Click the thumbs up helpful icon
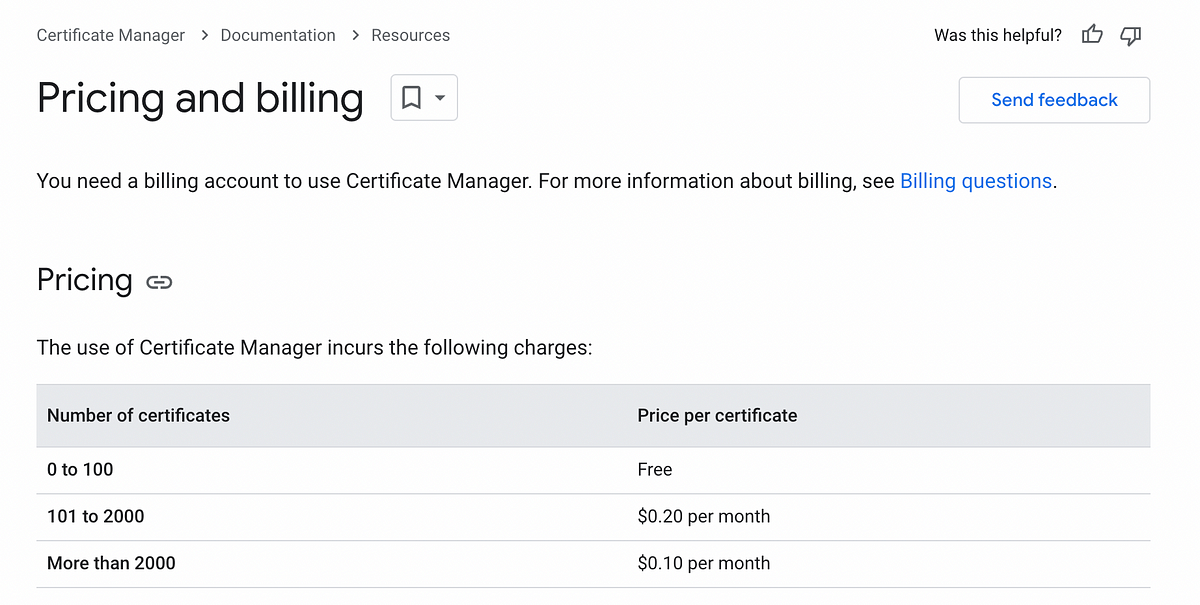The height and width of the screenshot is (605, 1200). pyautogui.click(x=1092, y=35)
